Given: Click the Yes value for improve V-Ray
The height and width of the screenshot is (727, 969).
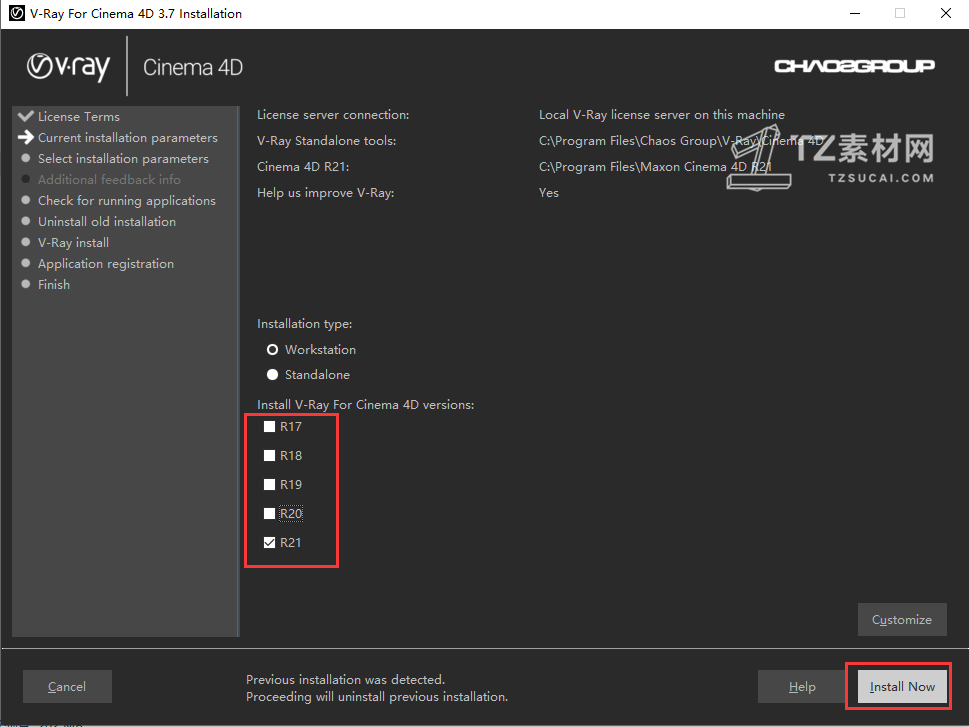Looking at the screenshot, I should coord(549,193).
